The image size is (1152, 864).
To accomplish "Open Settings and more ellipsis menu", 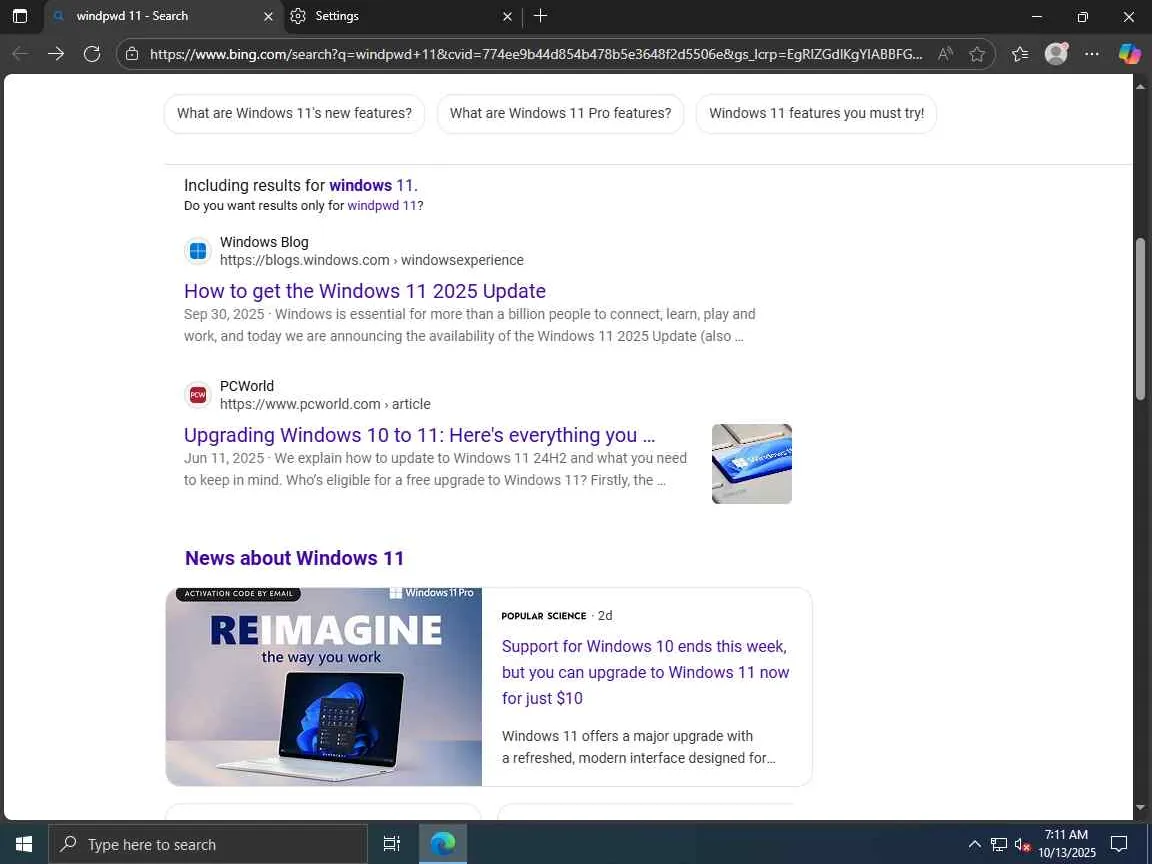I will point(1092,54).
